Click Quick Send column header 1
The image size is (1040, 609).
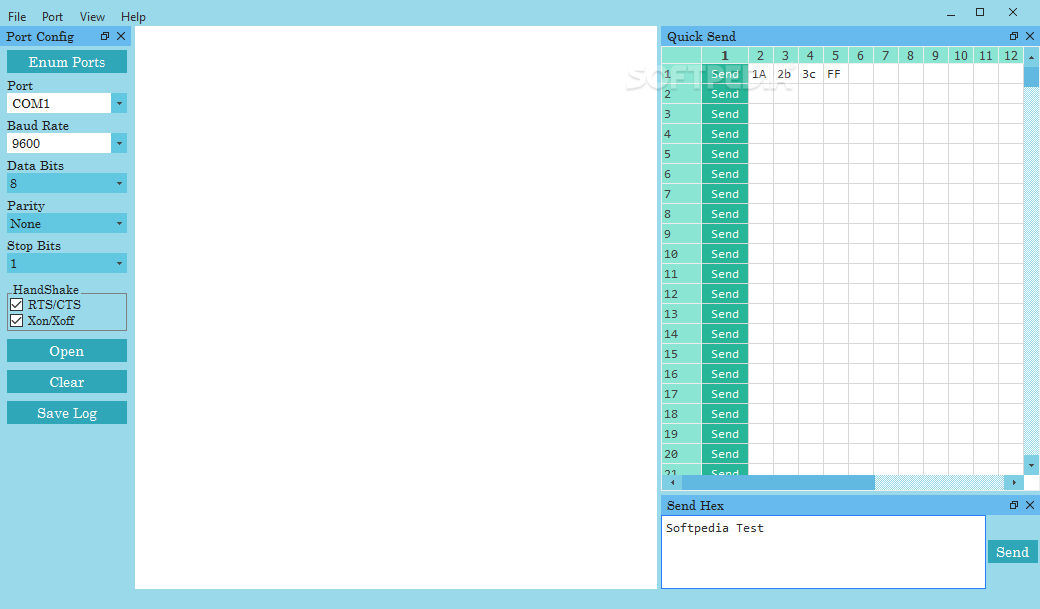coord(725,56)
